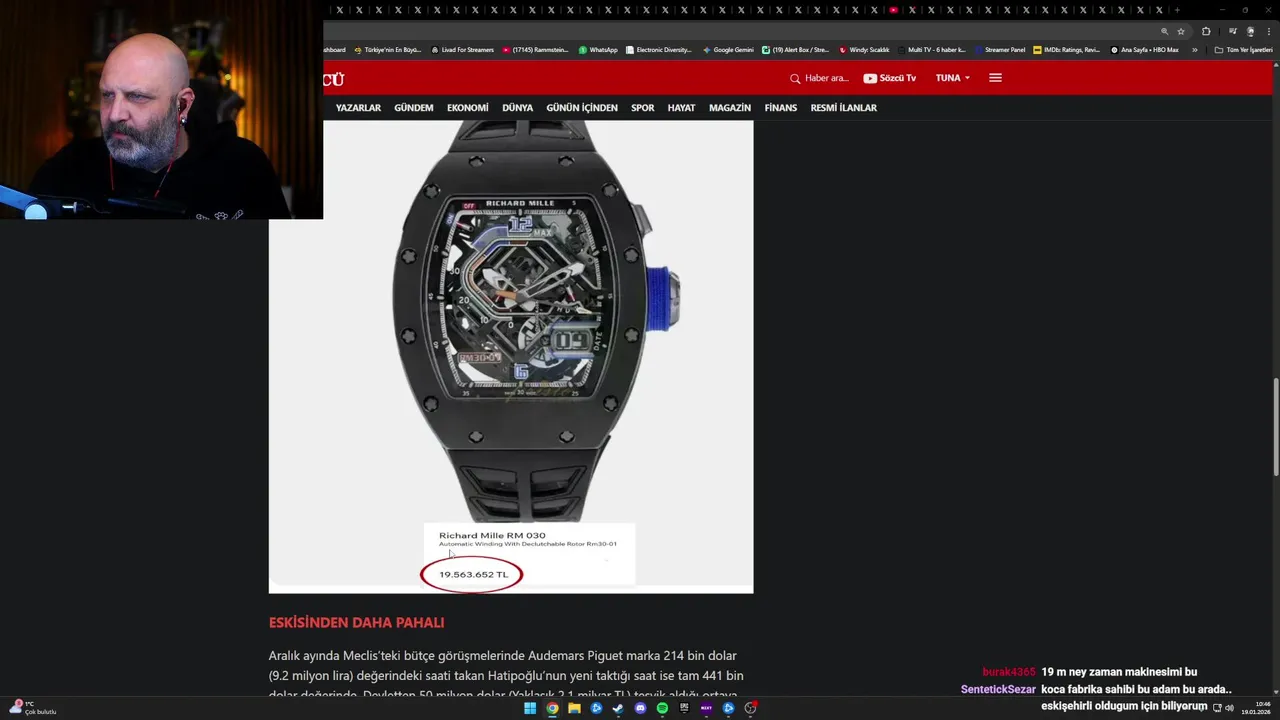Open the browser extensions puzzle icon

(x=1206, y=31)
